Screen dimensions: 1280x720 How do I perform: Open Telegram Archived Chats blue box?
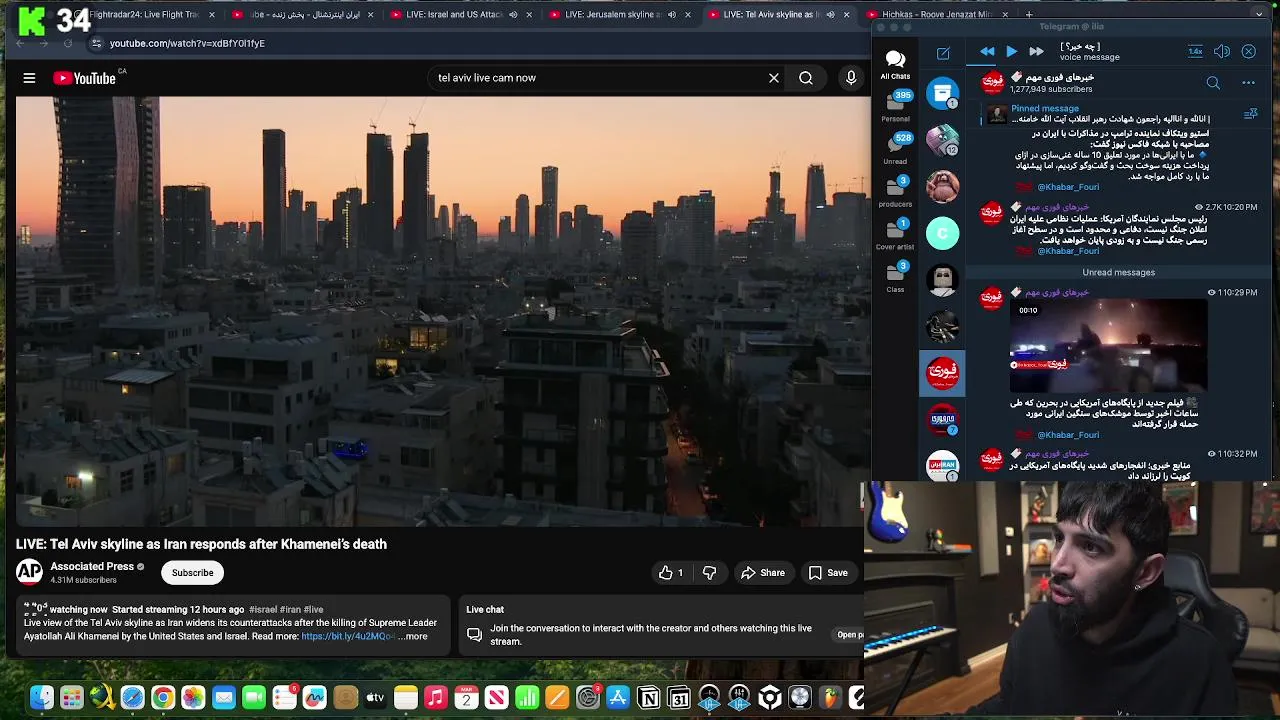942,94
